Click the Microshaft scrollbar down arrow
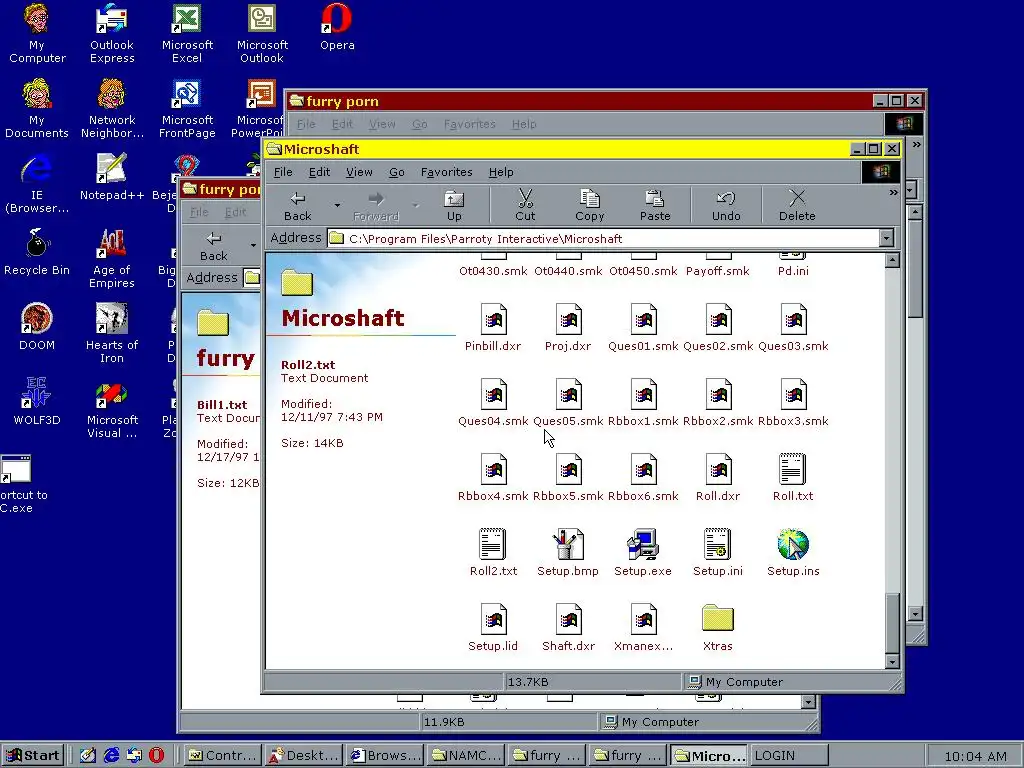 tap(892, 662)
